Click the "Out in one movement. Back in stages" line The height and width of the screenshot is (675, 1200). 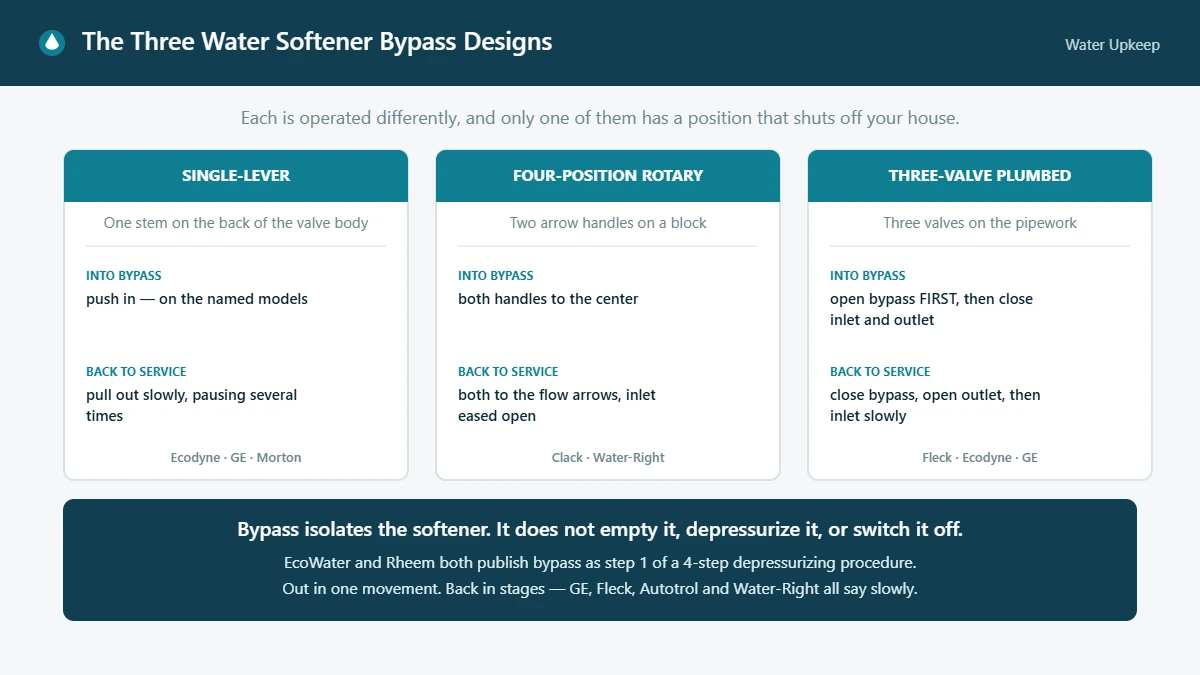coord(600,589)
